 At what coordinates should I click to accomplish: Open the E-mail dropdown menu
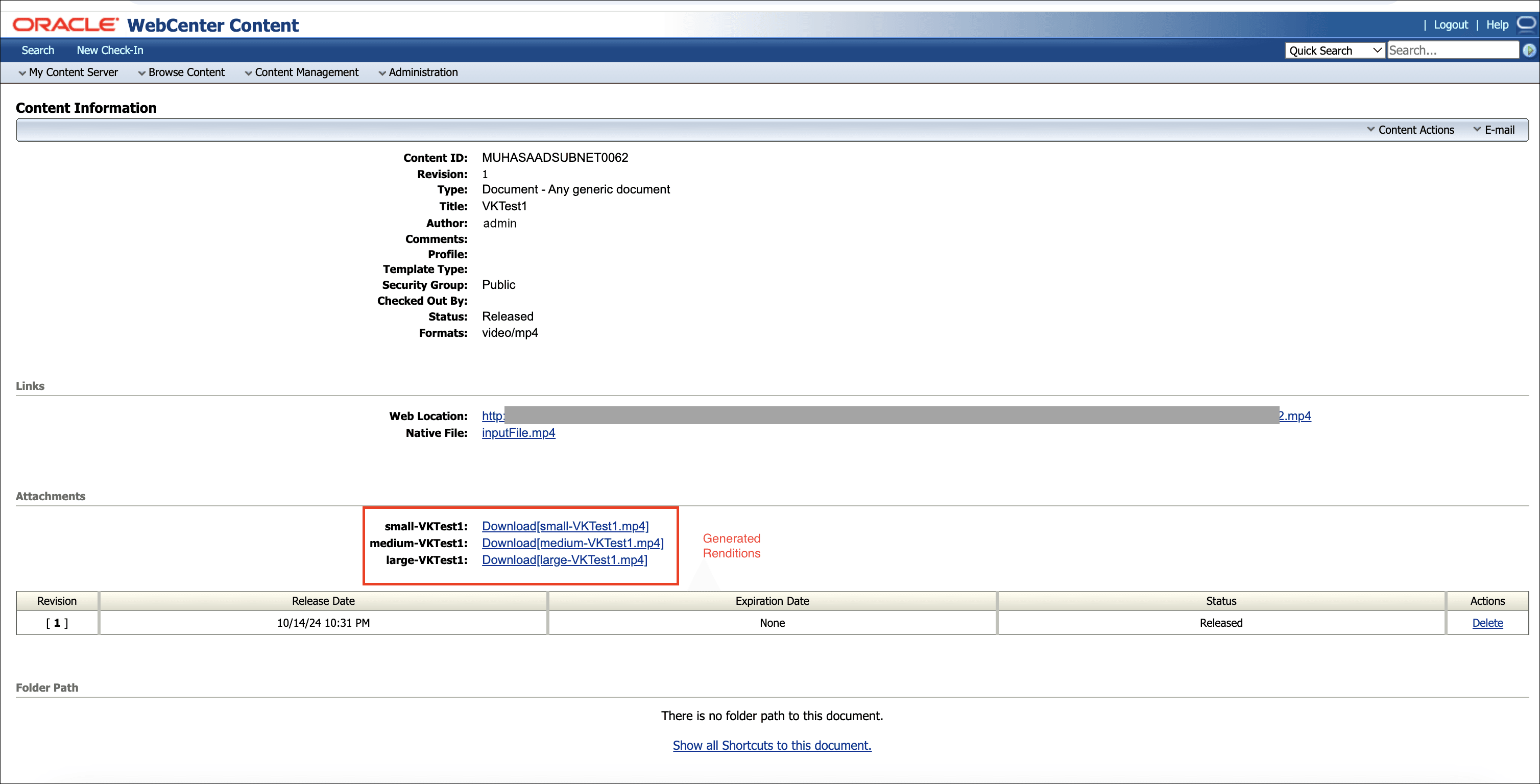[1494, 130]
